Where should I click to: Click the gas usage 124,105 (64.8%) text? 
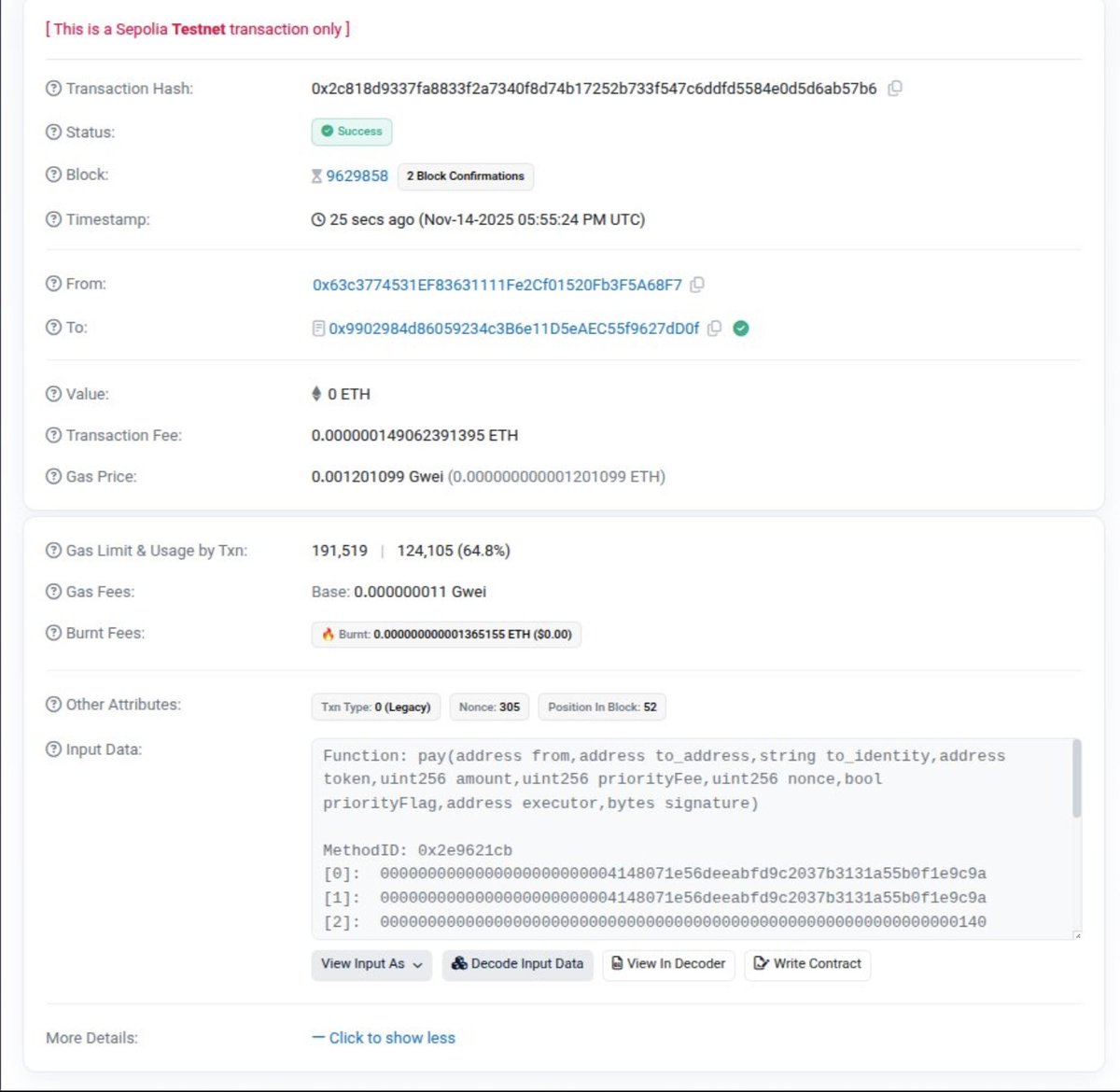click(x=454, y=551)
